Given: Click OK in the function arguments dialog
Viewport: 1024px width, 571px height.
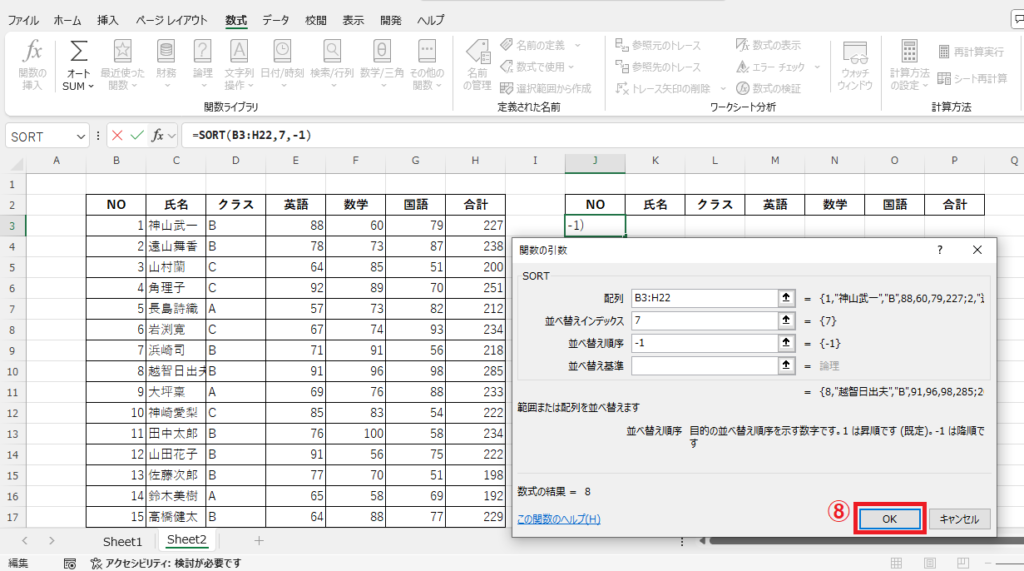Looking at the screenshot, I should click(x=889, y=519).
